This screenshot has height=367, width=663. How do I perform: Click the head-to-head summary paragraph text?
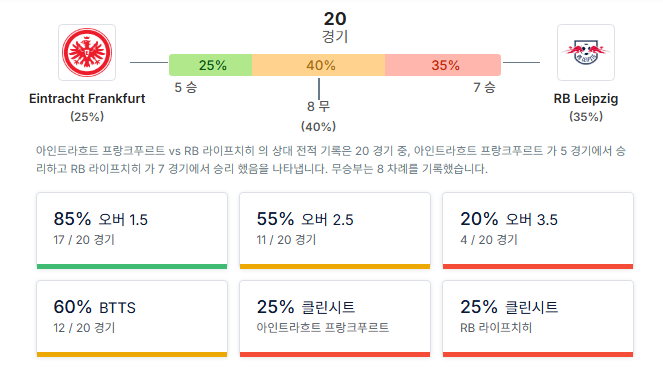[x=331, y=160]
